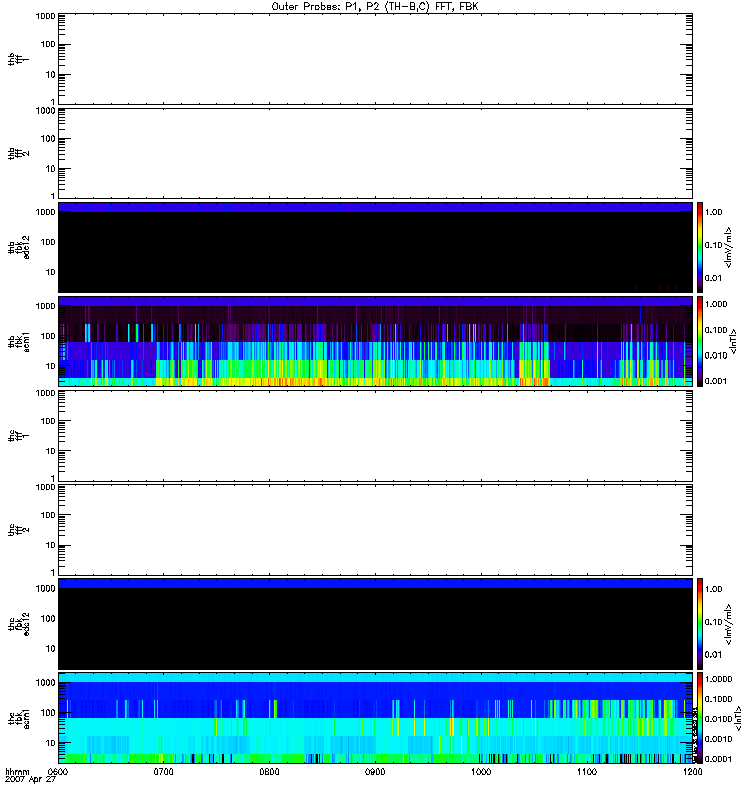Image resolution: width=750 pixels, height=800 pixels.
Task: Click the 'thc fbk edc12' axis label
Action: pyautogui.click(x=18, y=623)
